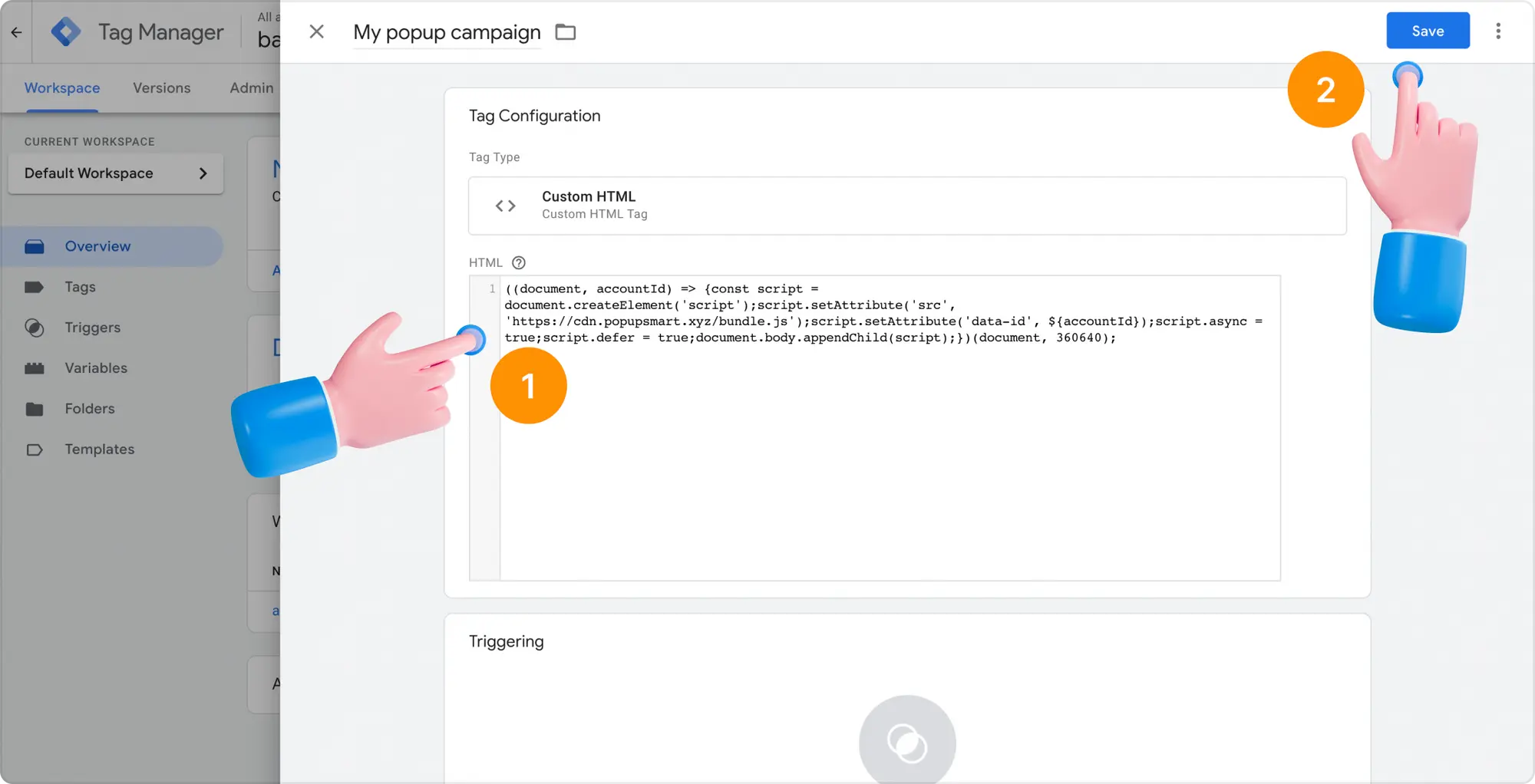Switch to the Workspace tab
Screen dimensions: 1535x784
coord(62,87)
